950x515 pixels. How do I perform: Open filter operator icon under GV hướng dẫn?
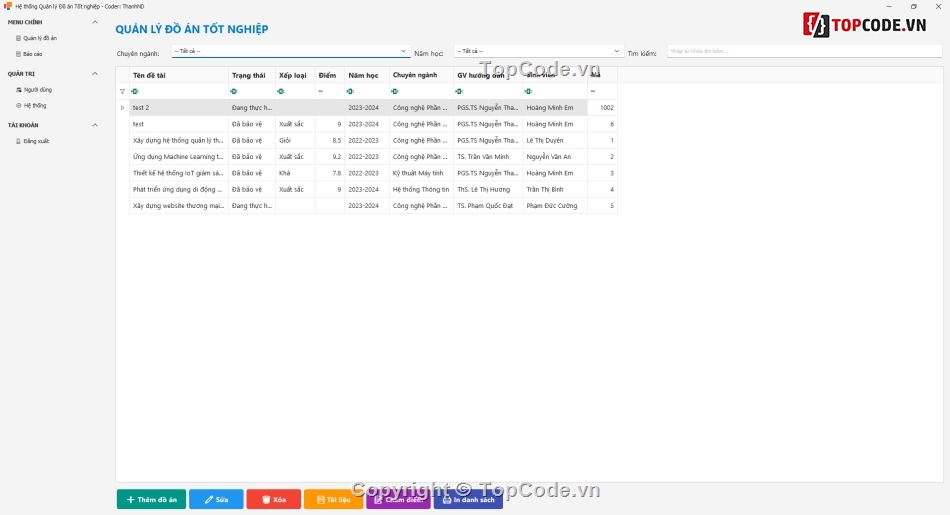459,91
